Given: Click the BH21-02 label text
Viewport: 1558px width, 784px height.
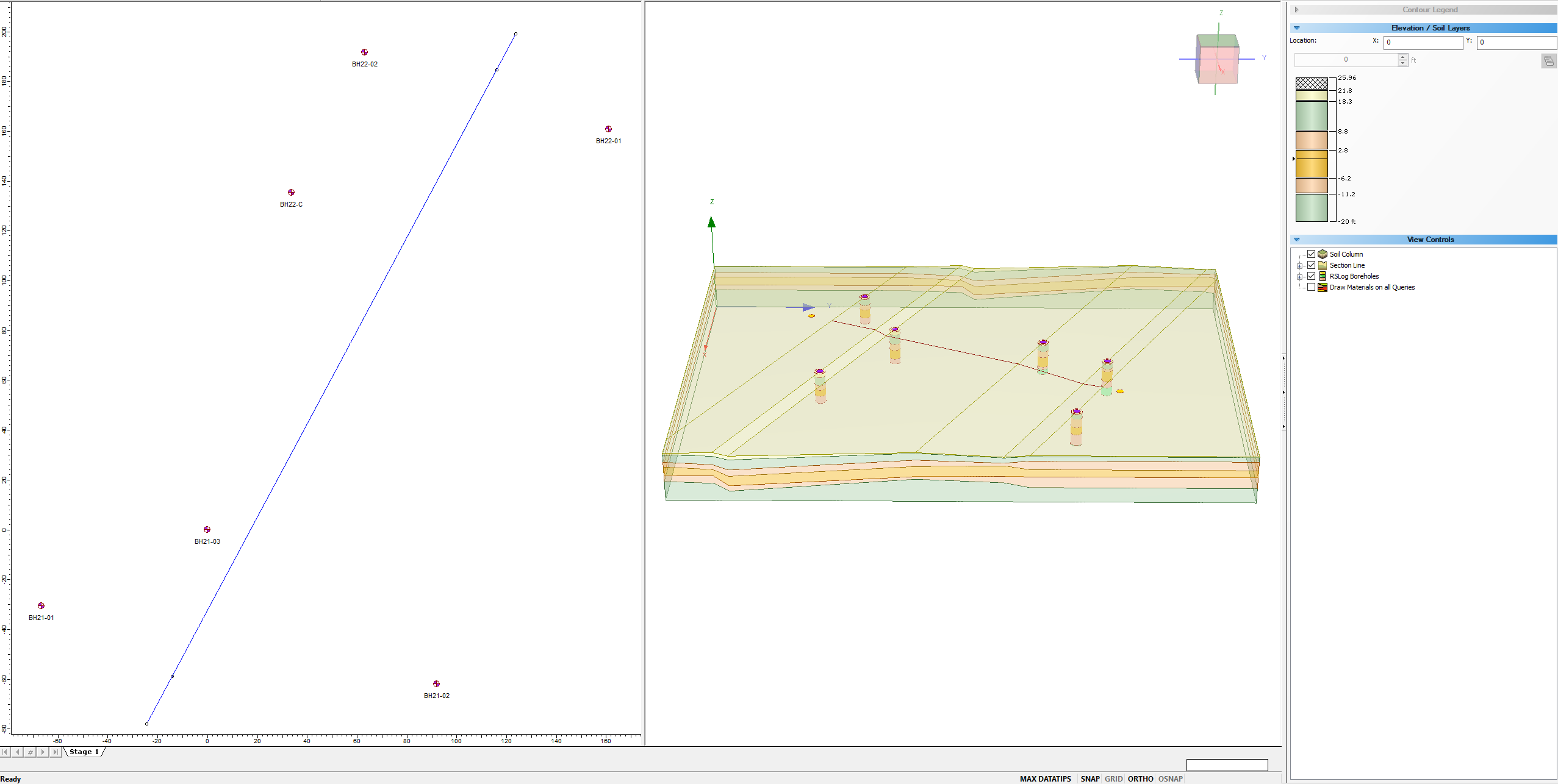Looking at the screenshot, I should (436, 696).
